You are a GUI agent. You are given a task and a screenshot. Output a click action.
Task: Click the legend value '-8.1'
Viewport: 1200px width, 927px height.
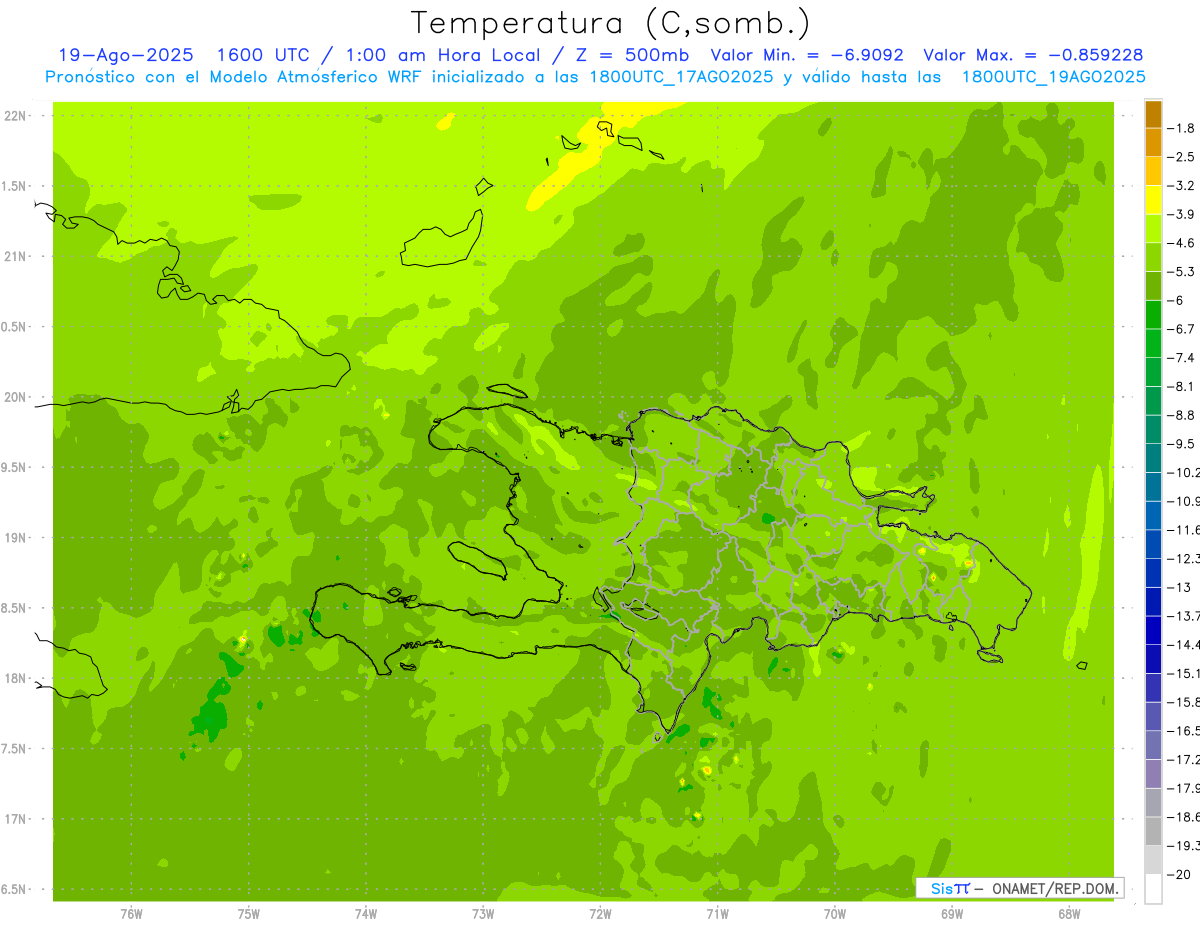pyautogui.click(x=1183, y=386)
